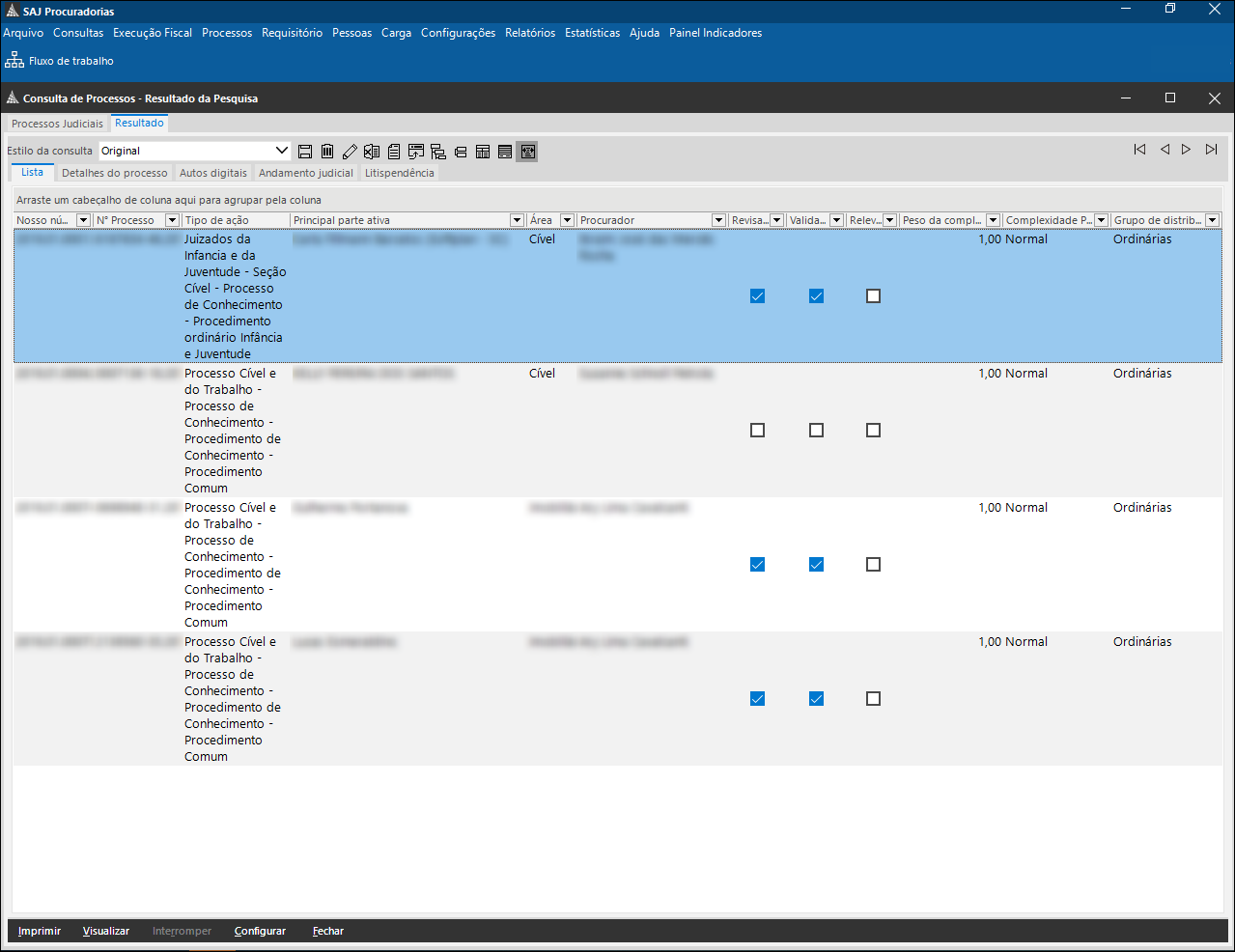Screen dimensions: 1235x952
Task: Click the pencil edit icon in toolbar
Action: 350,152
